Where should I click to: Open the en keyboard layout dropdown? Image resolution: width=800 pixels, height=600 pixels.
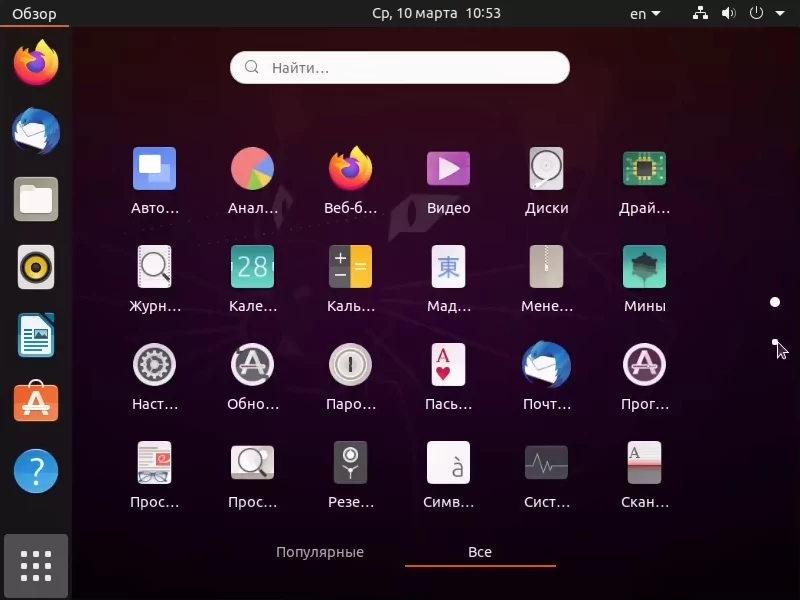point(645,14)
